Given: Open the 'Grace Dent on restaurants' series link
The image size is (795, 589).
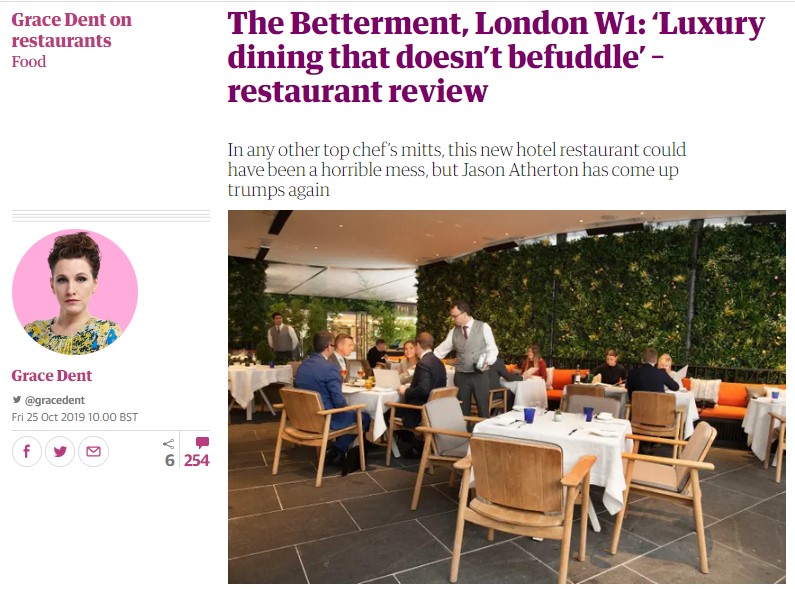Looking at the screenshot, I should 71,30.
